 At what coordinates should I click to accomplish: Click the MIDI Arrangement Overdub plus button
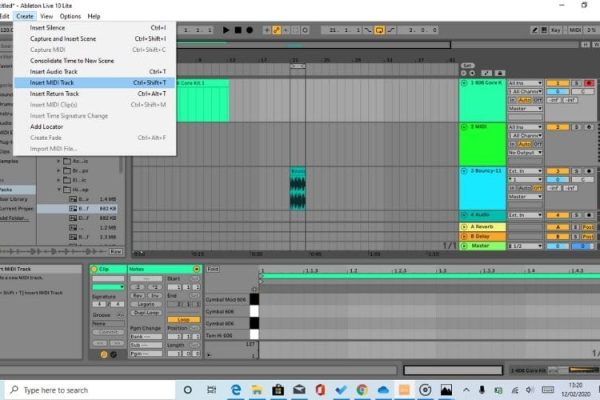(267, 30)
